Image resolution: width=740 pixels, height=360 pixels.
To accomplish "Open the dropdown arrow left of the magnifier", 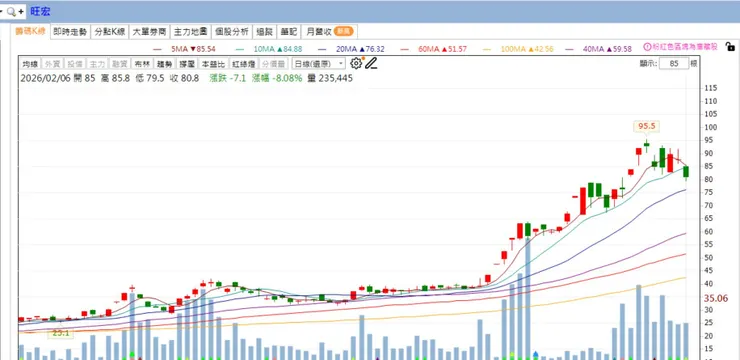I will click(x=1, y=11).
